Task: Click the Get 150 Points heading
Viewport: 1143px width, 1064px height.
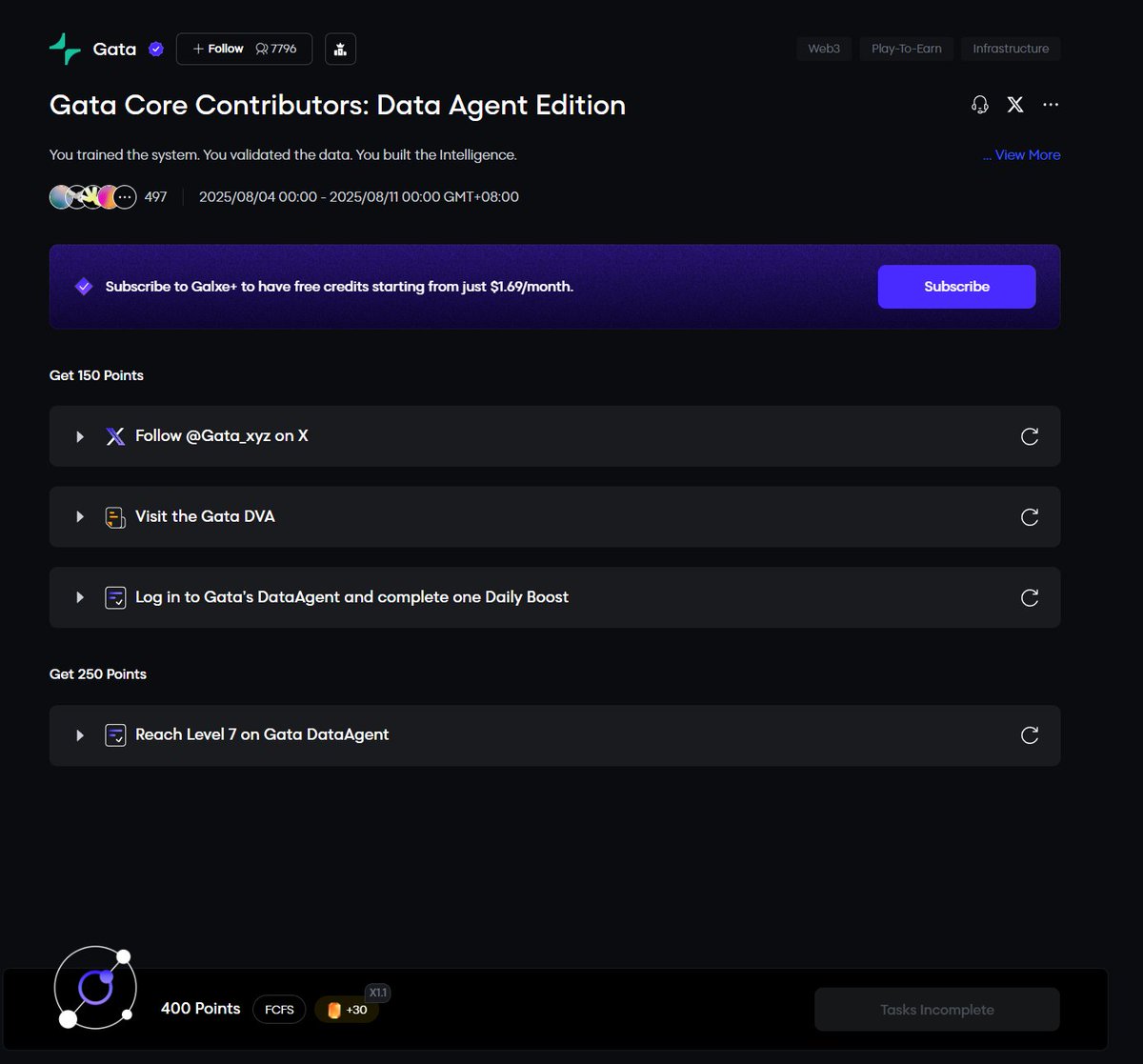Action: (x=96, y=375)
